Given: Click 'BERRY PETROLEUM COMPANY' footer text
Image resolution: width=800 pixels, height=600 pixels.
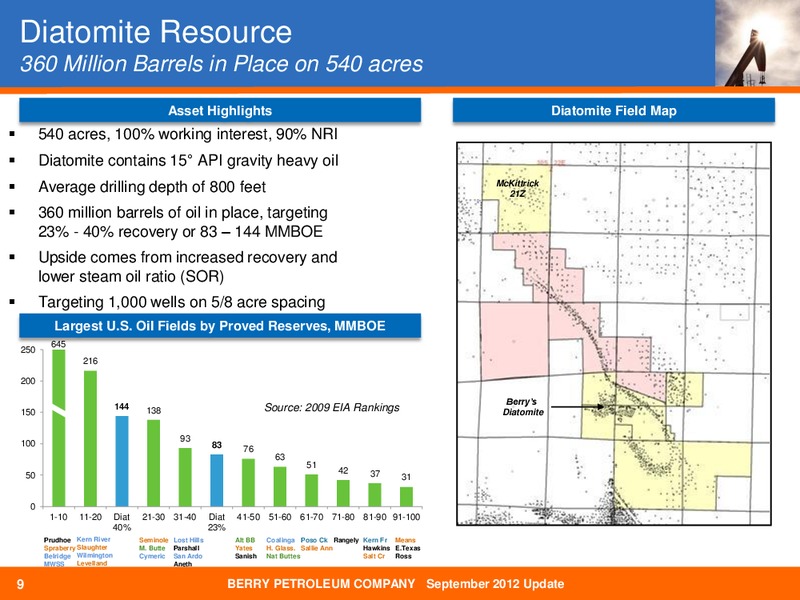Looking at the screenshot, I should [321, 584].
